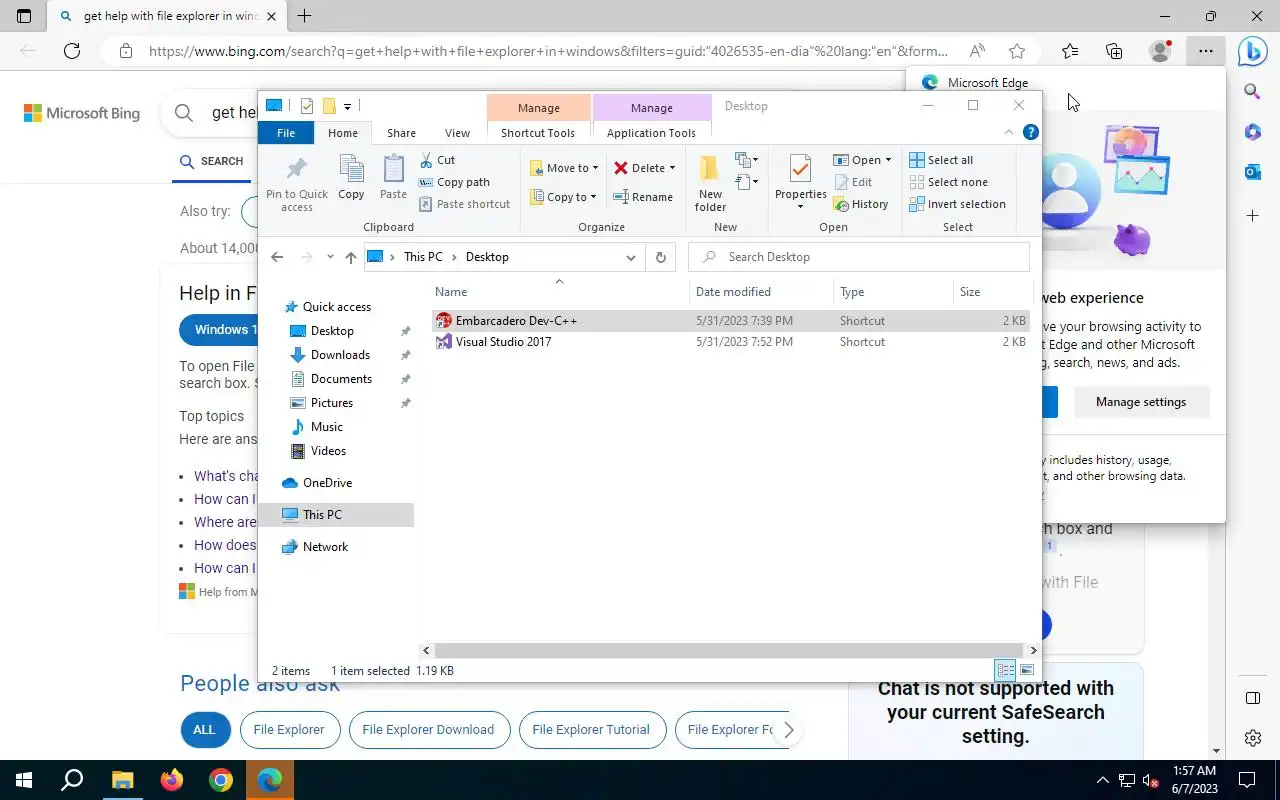
Task: Go back in File Explorer
Action: click(x=277, y=257)
